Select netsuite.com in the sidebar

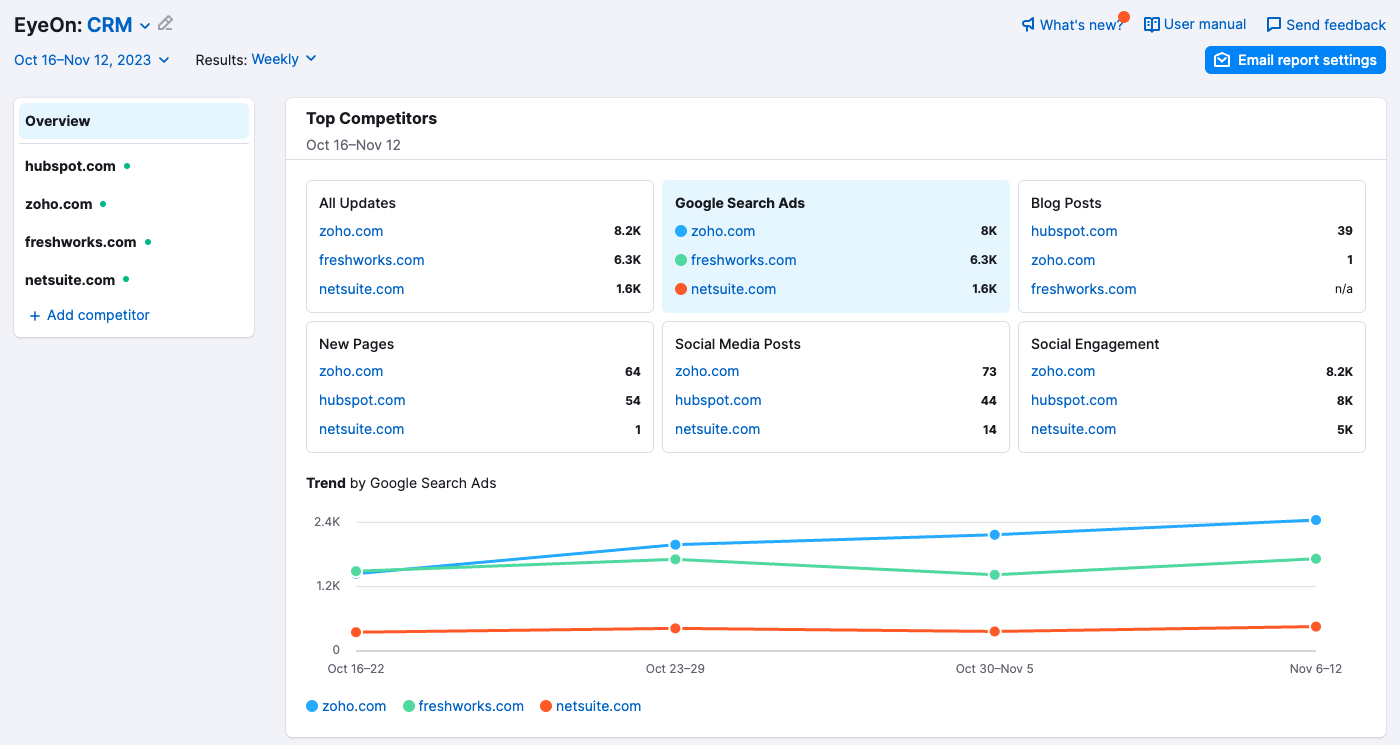(x=70, y=280)
